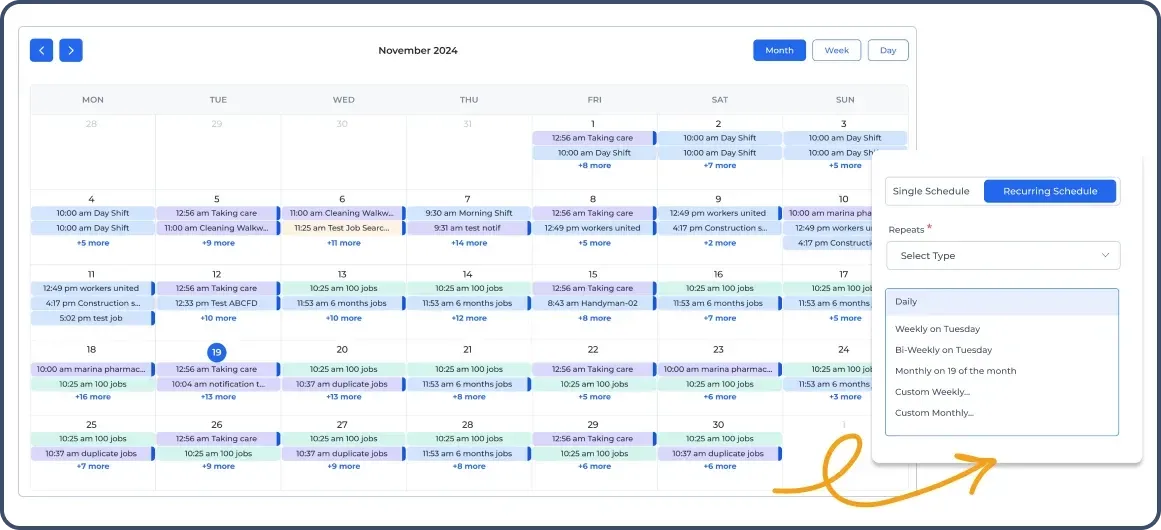Click the Select Type dropdown chevron
The width and height of the screenshot is (1161, 530).
pos(1105,256)
